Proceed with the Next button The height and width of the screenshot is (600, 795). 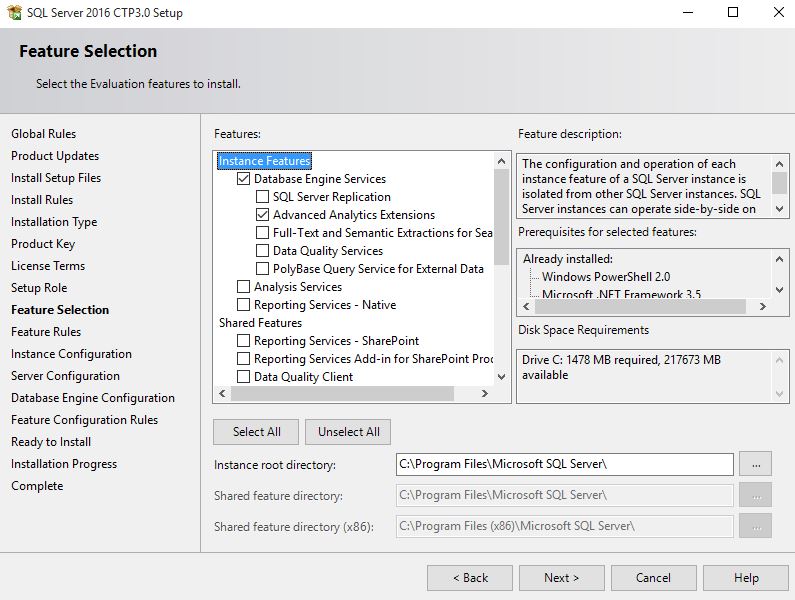[562, 578]
